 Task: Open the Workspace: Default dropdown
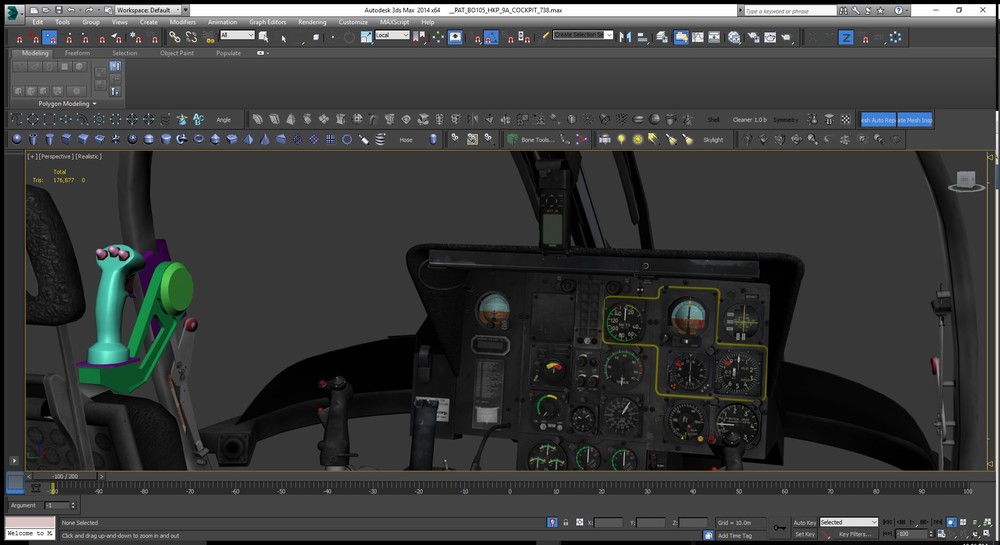149,9
